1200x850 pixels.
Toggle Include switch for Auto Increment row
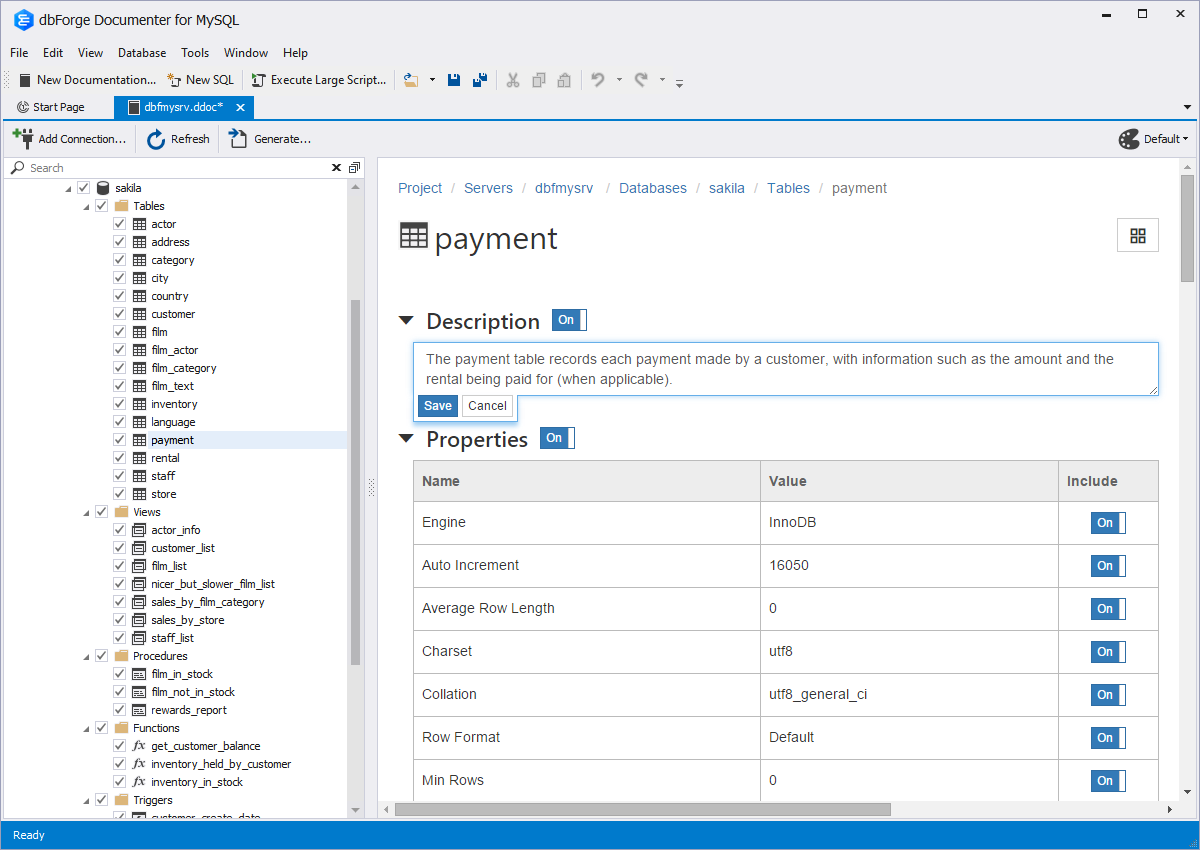(x=1108, y=566)
